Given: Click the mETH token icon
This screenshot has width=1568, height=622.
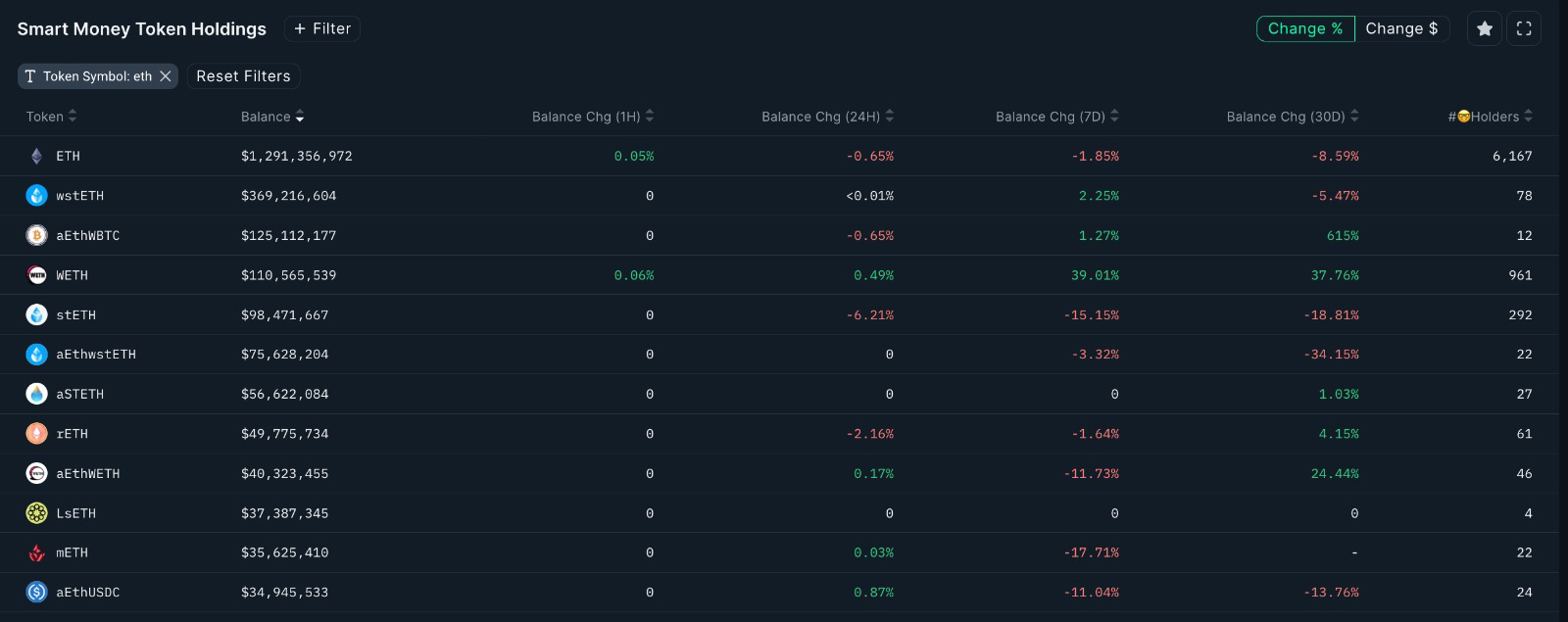Looking at the screenshot, I should (x=36, y=552).
